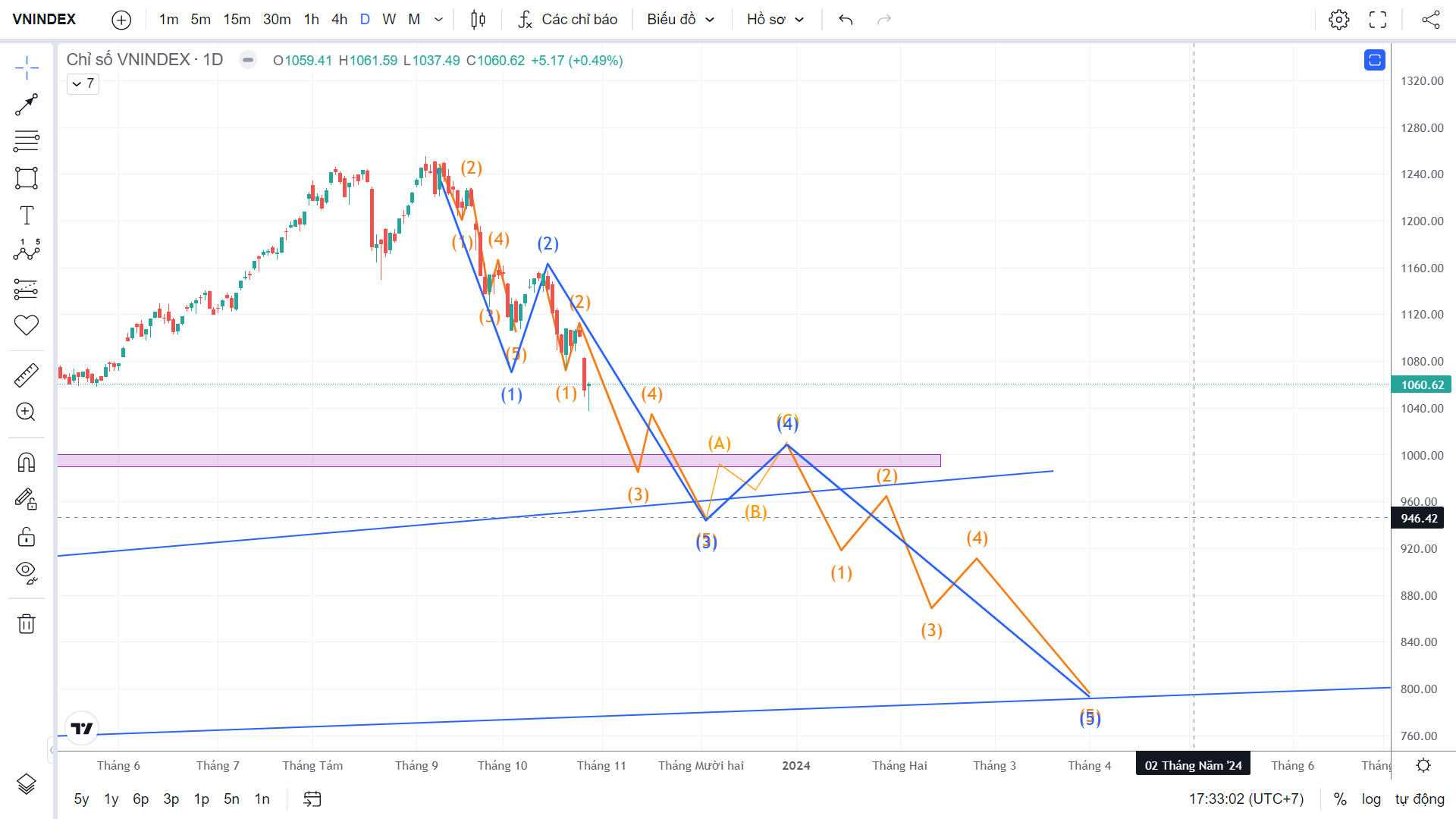Click Chỉ số VNINDEX · 1D title
The image size is (1456, 819).
[144, 60]
